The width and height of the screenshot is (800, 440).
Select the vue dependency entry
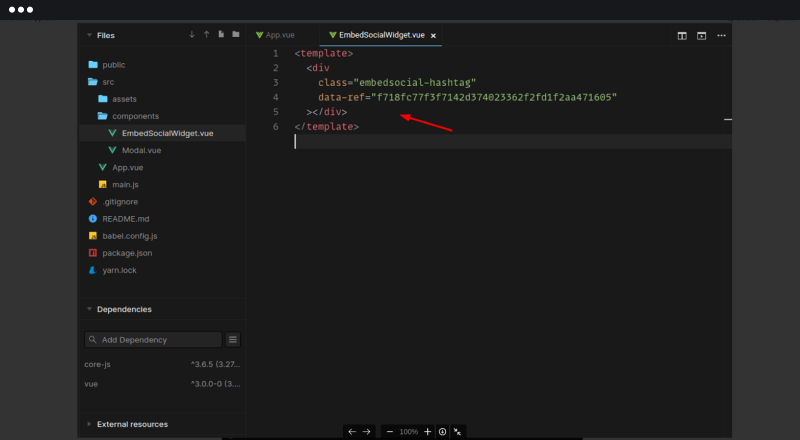pyautogui.click(x=91, y=384)
